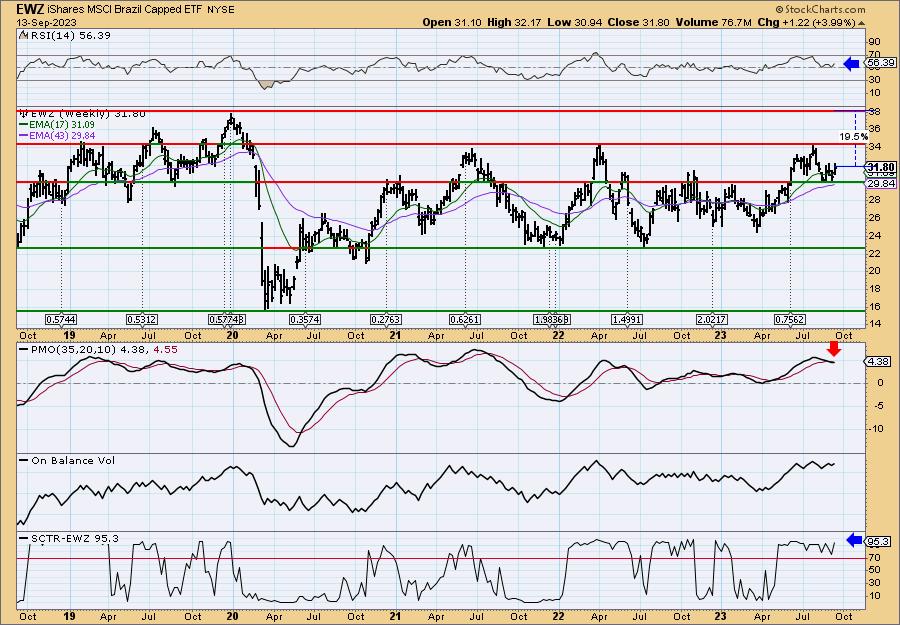Click the NYSE exchange label
Screen dimensions: 900x625
[x=220, y=10]
